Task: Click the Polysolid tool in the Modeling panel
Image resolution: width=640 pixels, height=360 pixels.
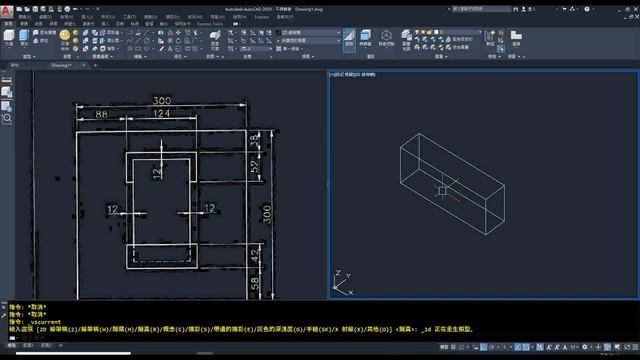Action: click(x=44, y=33)
